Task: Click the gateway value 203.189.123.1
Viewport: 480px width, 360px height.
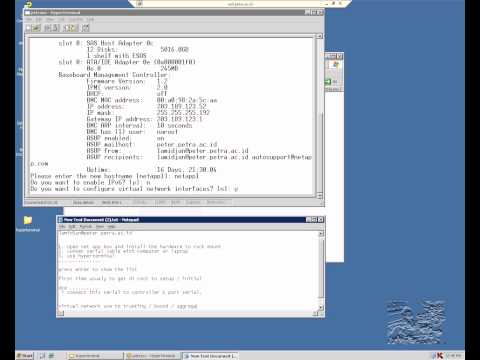Action: 180,119
